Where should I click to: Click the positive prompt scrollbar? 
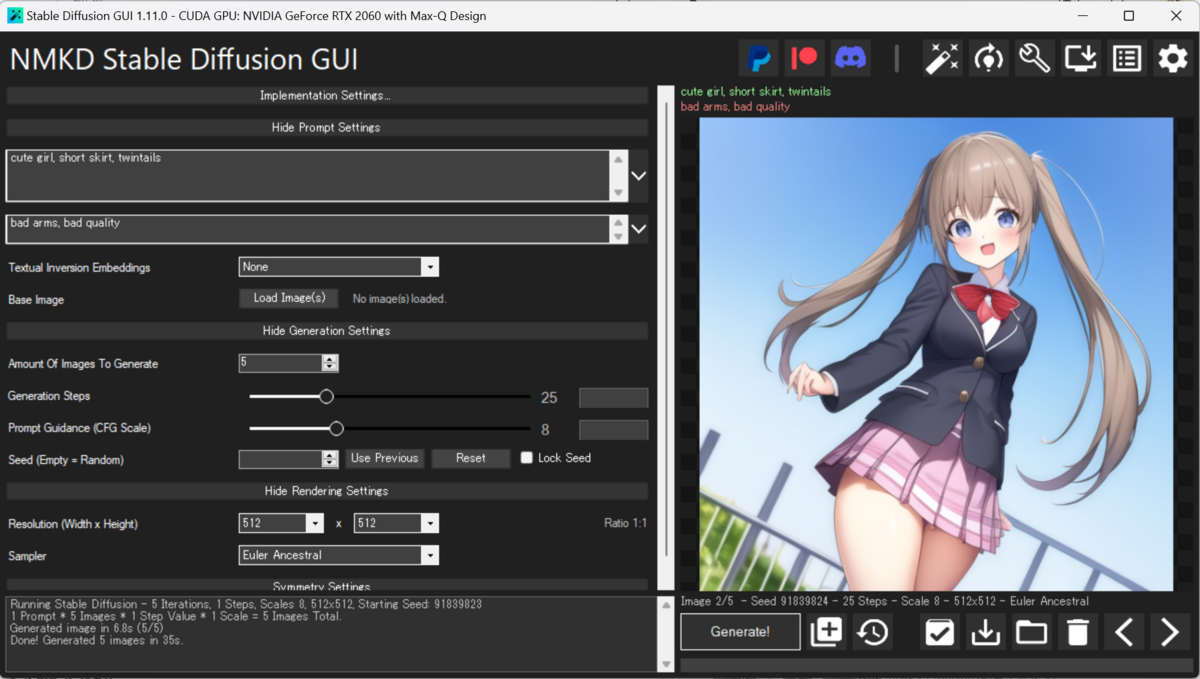[618, 175]
